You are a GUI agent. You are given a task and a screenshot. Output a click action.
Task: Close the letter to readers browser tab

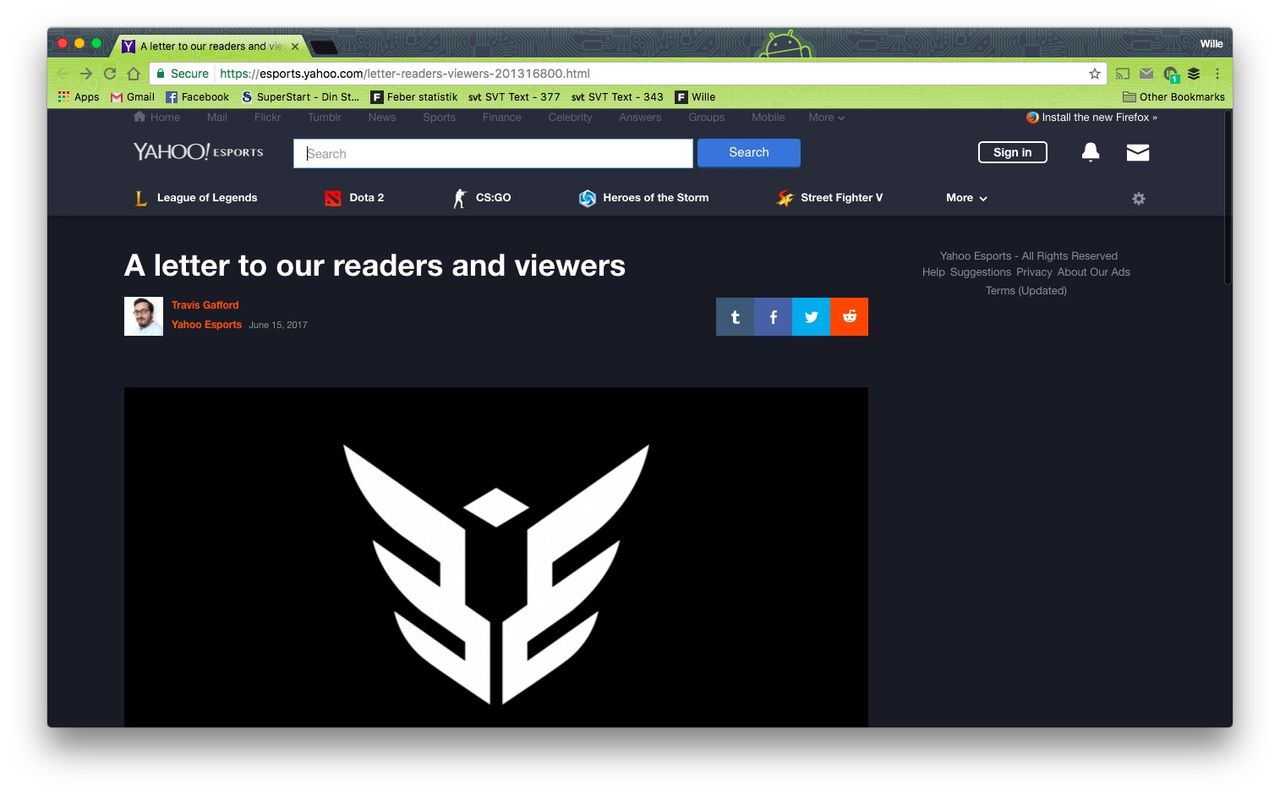(x=295, y=46)
